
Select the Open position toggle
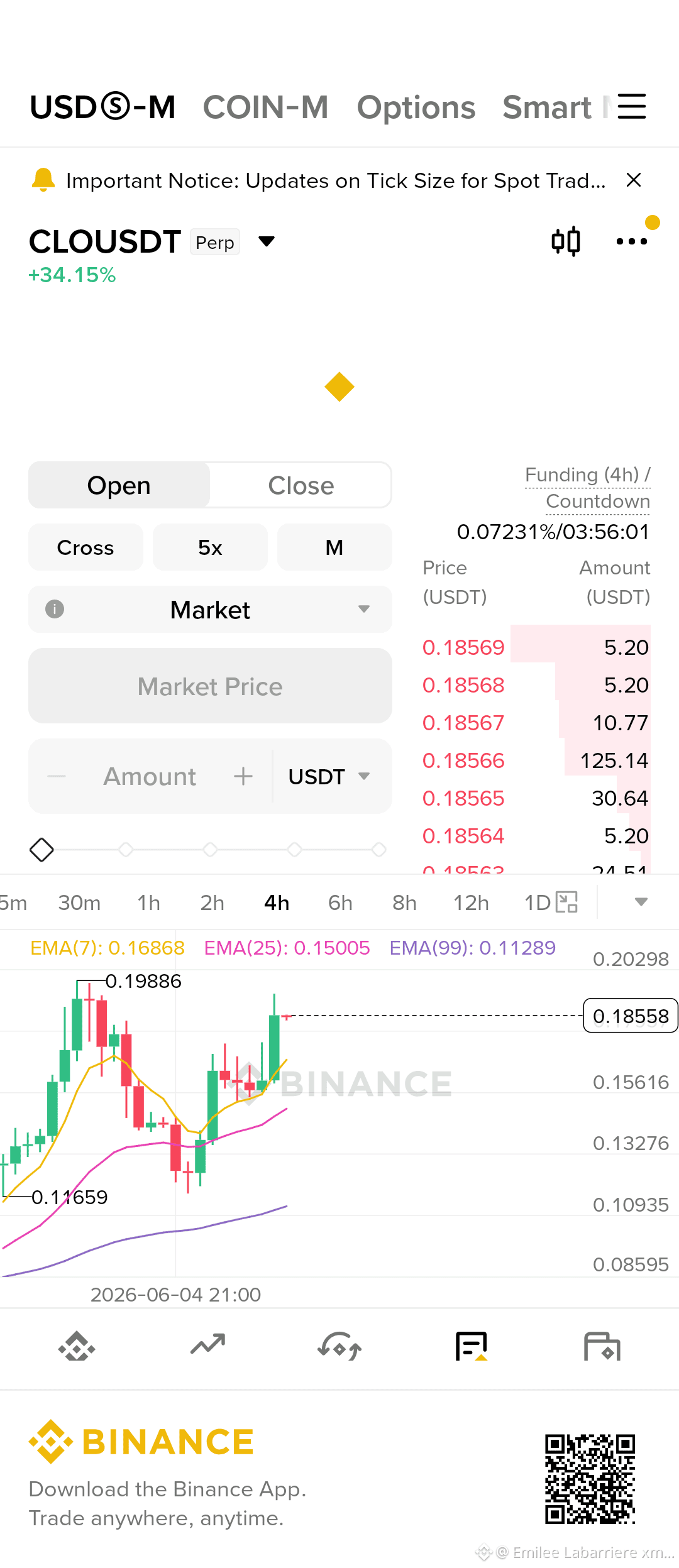[119, 485]
